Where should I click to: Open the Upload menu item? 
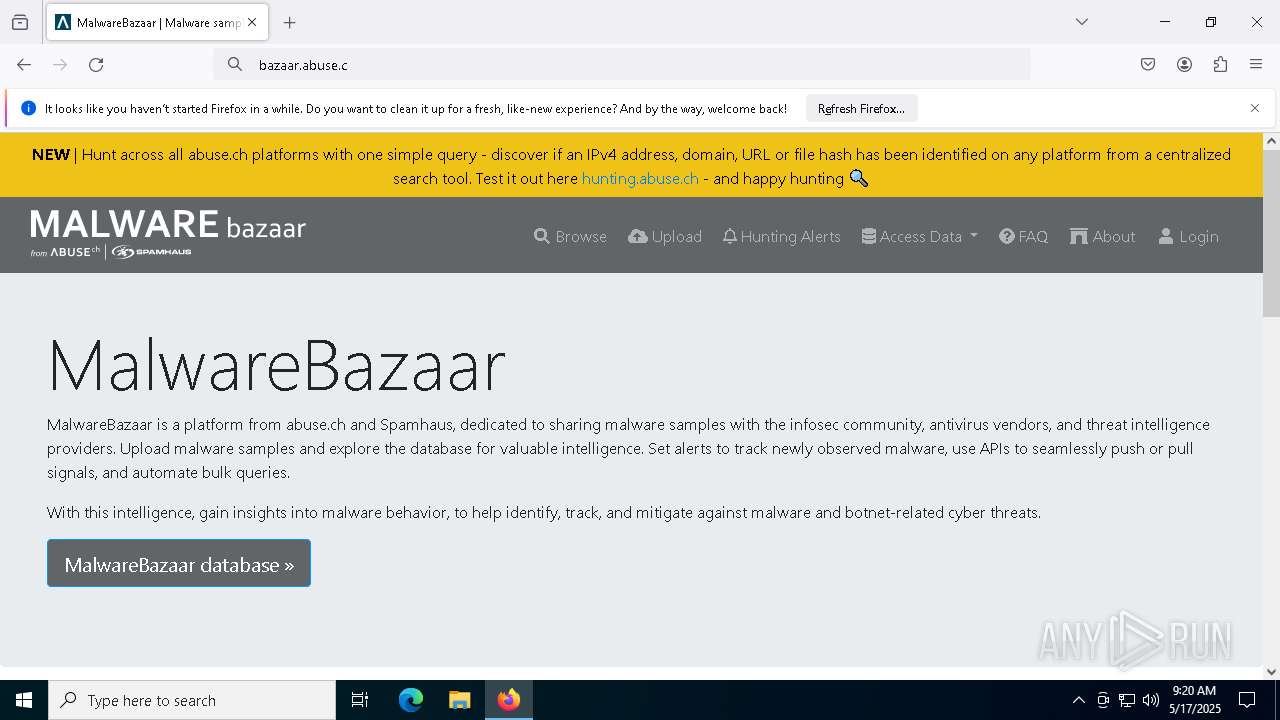coord(665,236)
